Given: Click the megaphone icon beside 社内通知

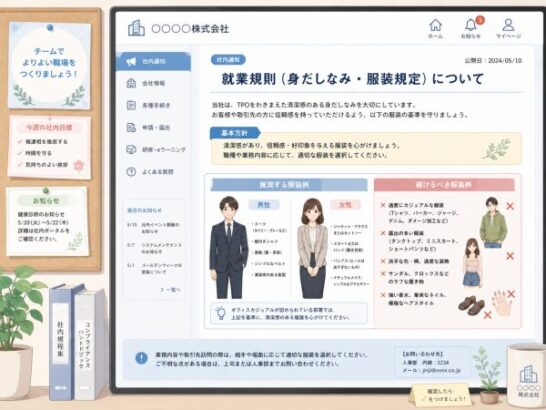Looking at the screenshot, I should pos(131,62).
